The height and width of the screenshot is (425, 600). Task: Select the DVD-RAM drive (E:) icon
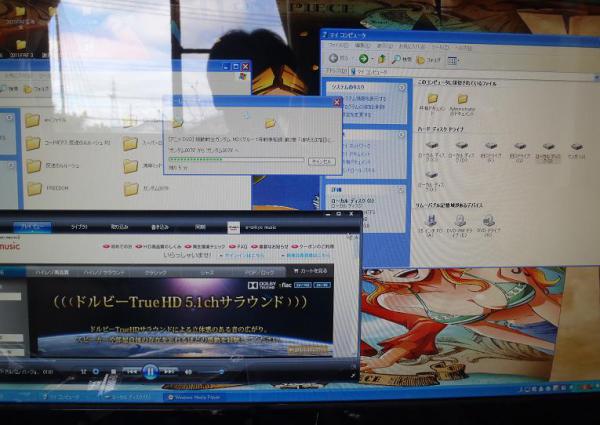[x=460, y=220]
